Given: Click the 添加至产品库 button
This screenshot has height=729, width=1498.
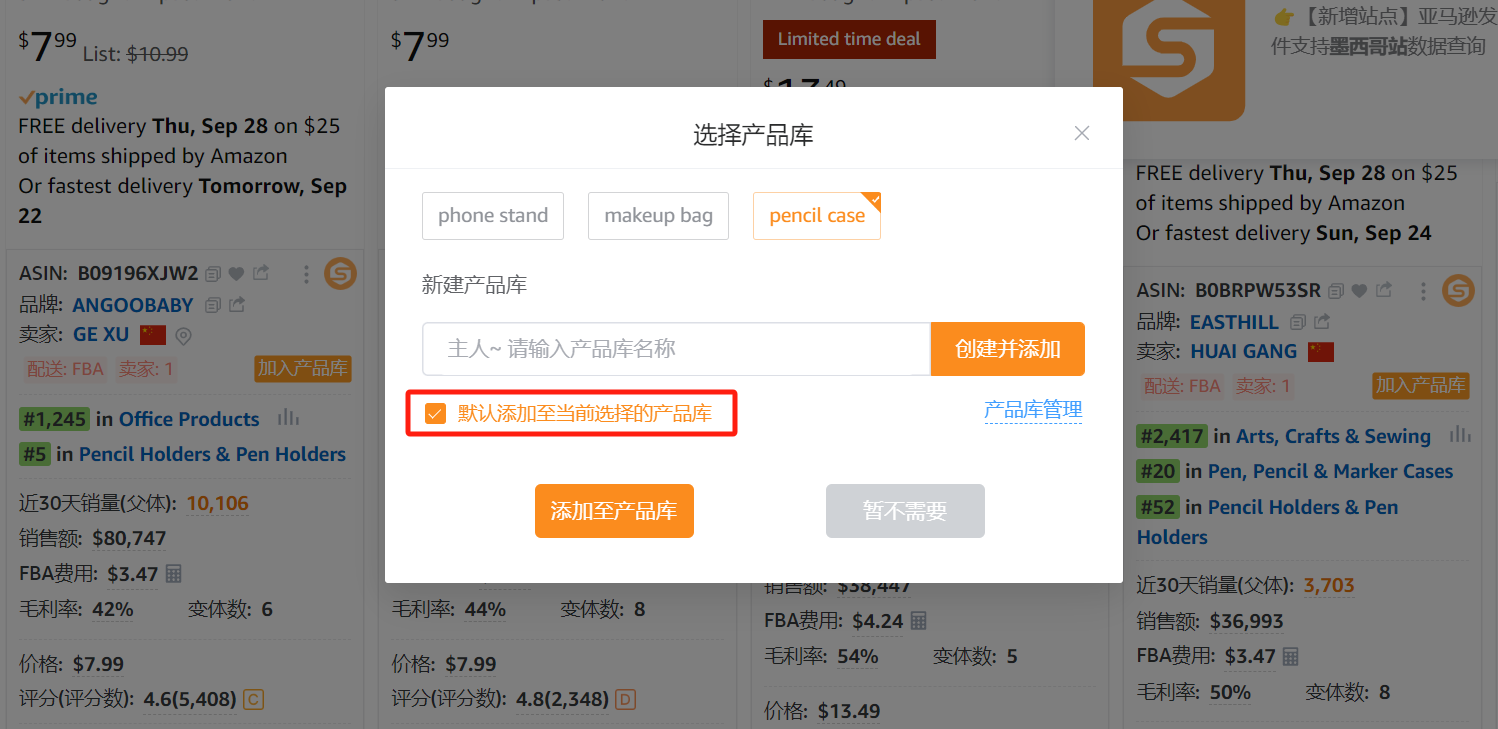Looking at the screenshot, I should coord(614,511).
